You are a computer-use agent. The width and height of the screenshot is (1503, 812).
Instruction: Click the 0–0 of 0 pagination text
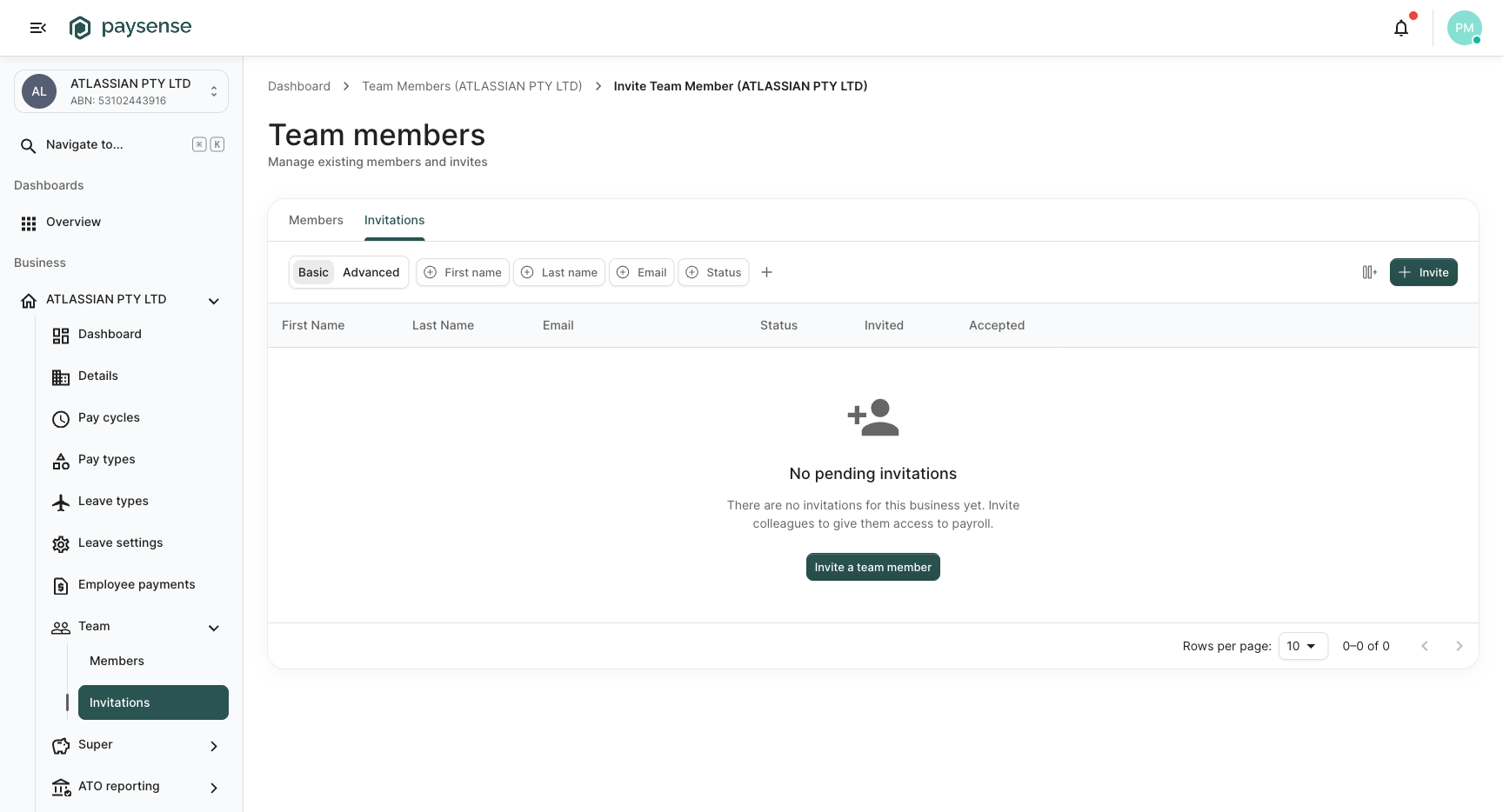click(x=1366, y=646)
